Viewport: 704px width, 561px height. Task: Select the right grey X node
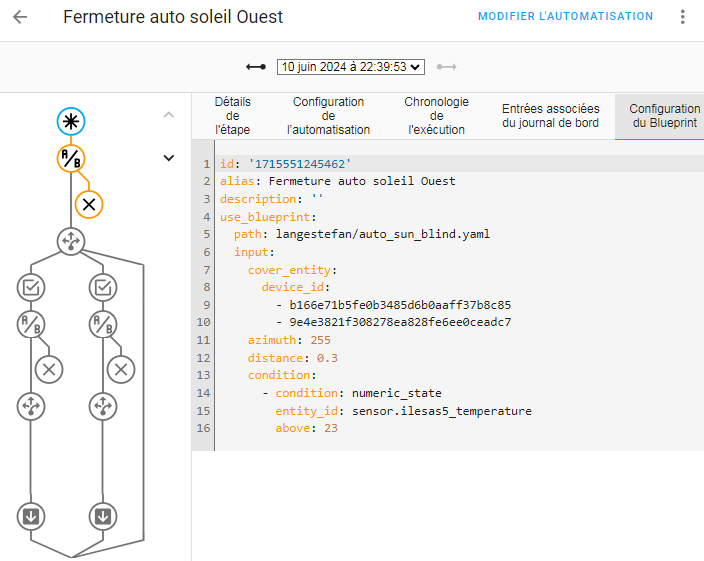(121, 369)
